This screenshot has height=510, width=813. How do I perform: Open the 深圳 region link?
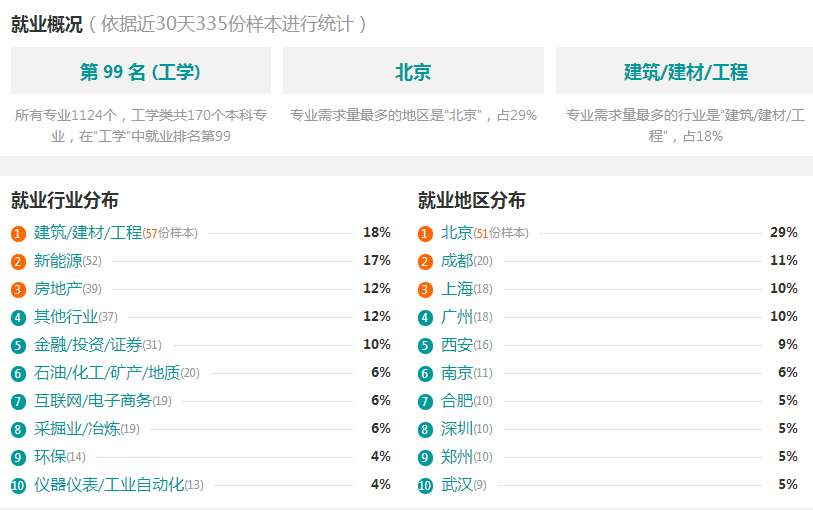[457, 428]
